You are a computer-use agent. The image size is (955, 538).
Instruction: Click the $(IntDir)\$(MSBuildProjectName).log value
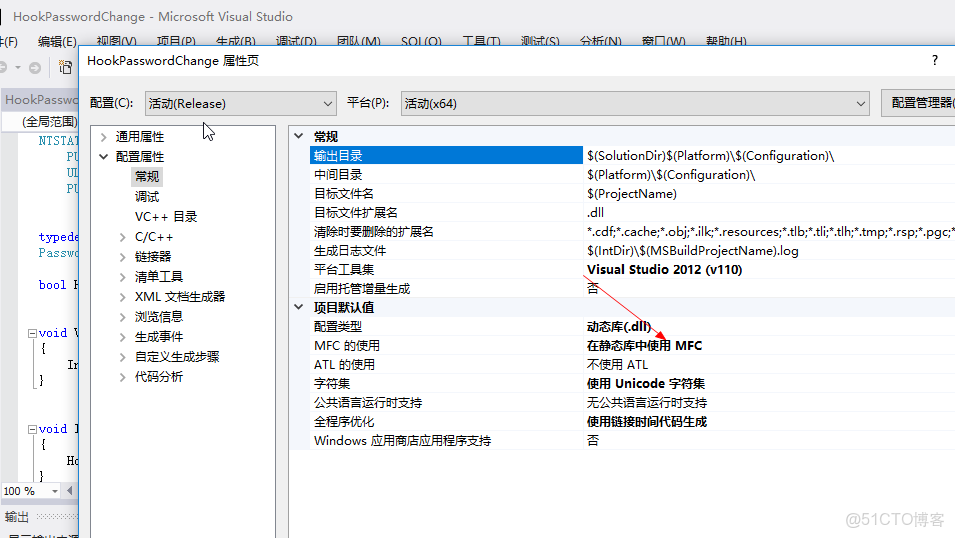[x=692, y=250]
